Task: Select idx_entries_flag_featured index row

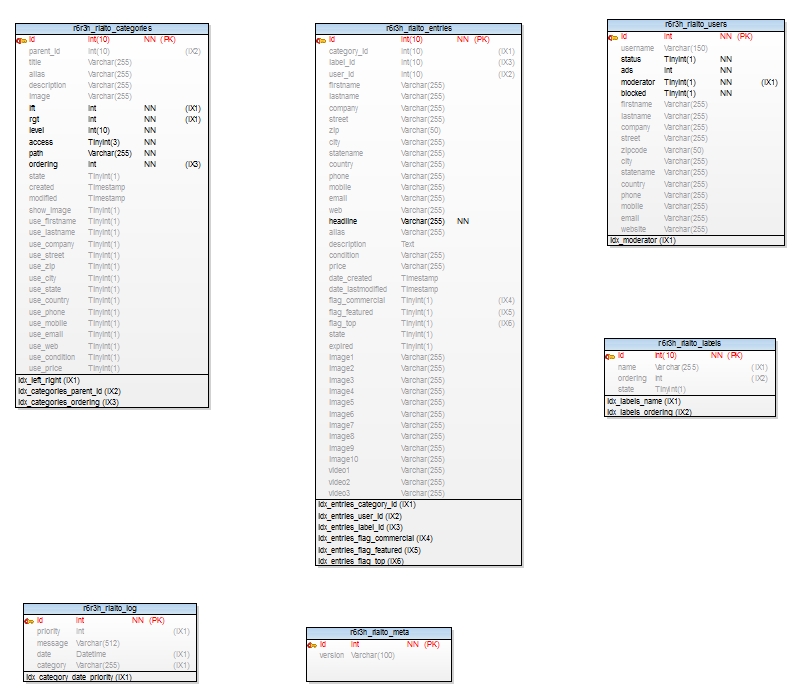Action: tap(369, 550)
